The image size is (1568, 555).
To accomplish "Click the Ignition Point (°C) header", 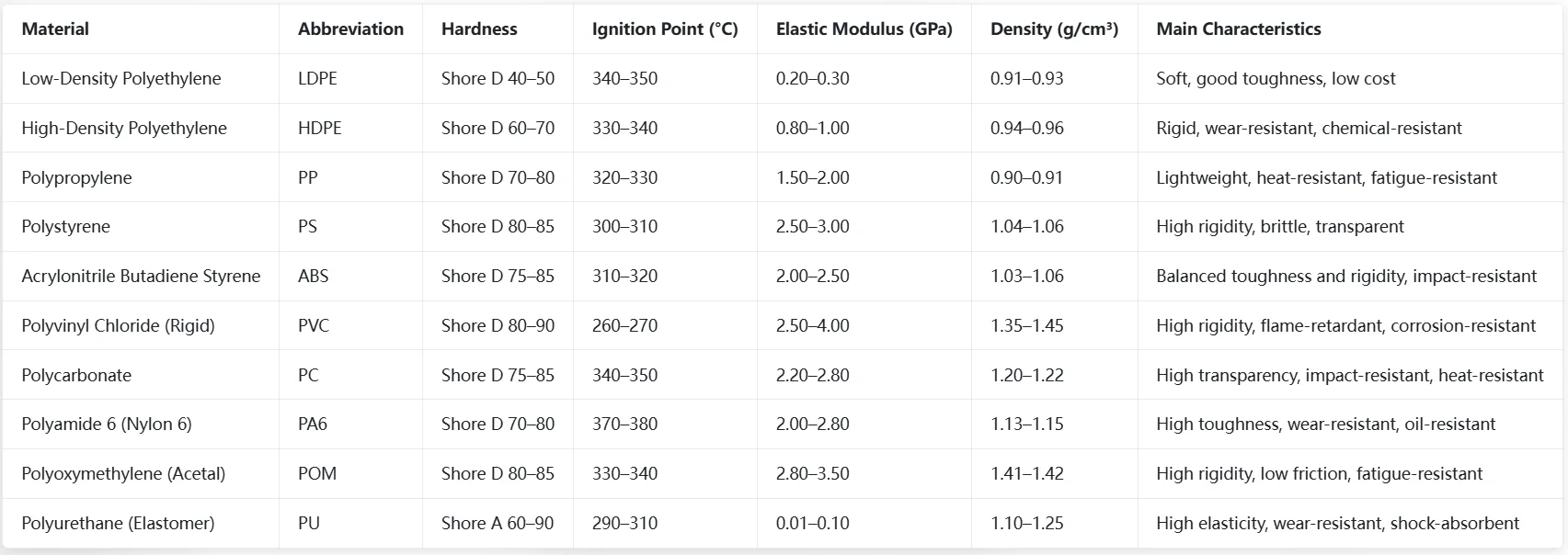I will (x=665, y=29).
